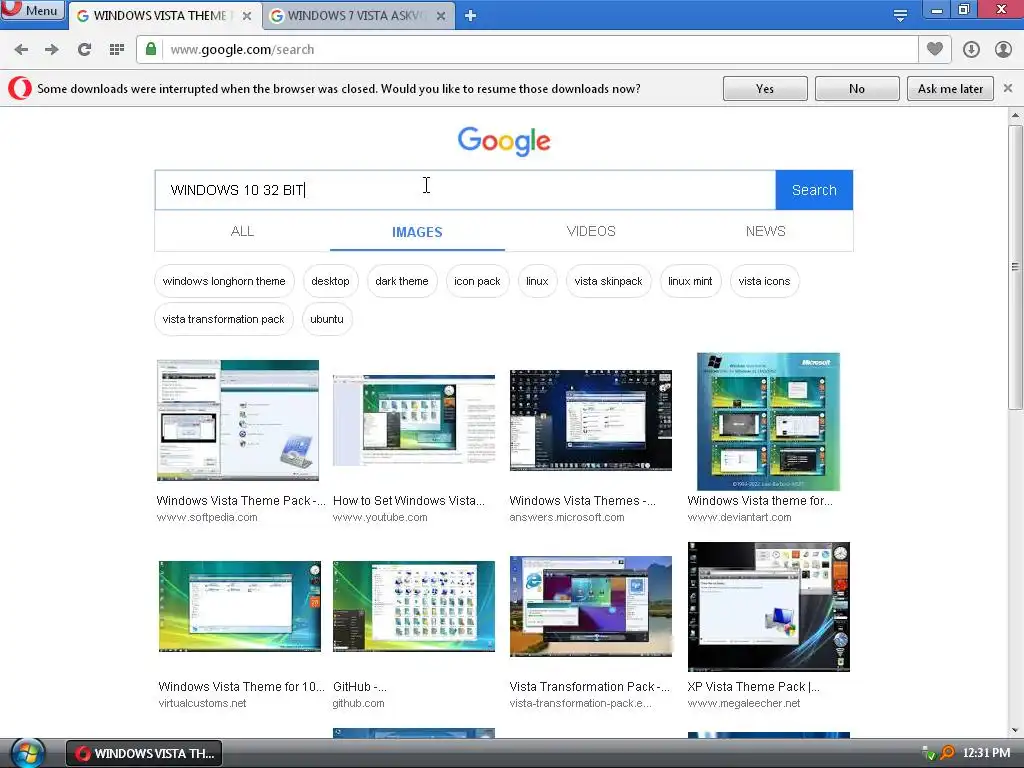The image size is (1024, 768).
Task: Select the WINDOWS VISTA THEME tab
Action: pos(163,16)
